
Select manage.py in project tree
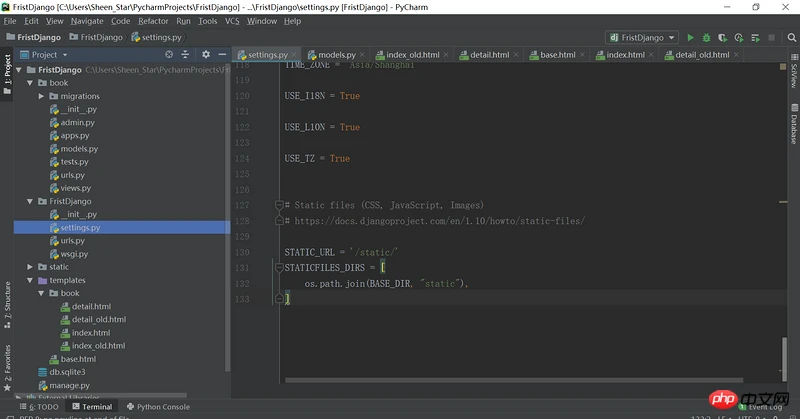[69, 385]
